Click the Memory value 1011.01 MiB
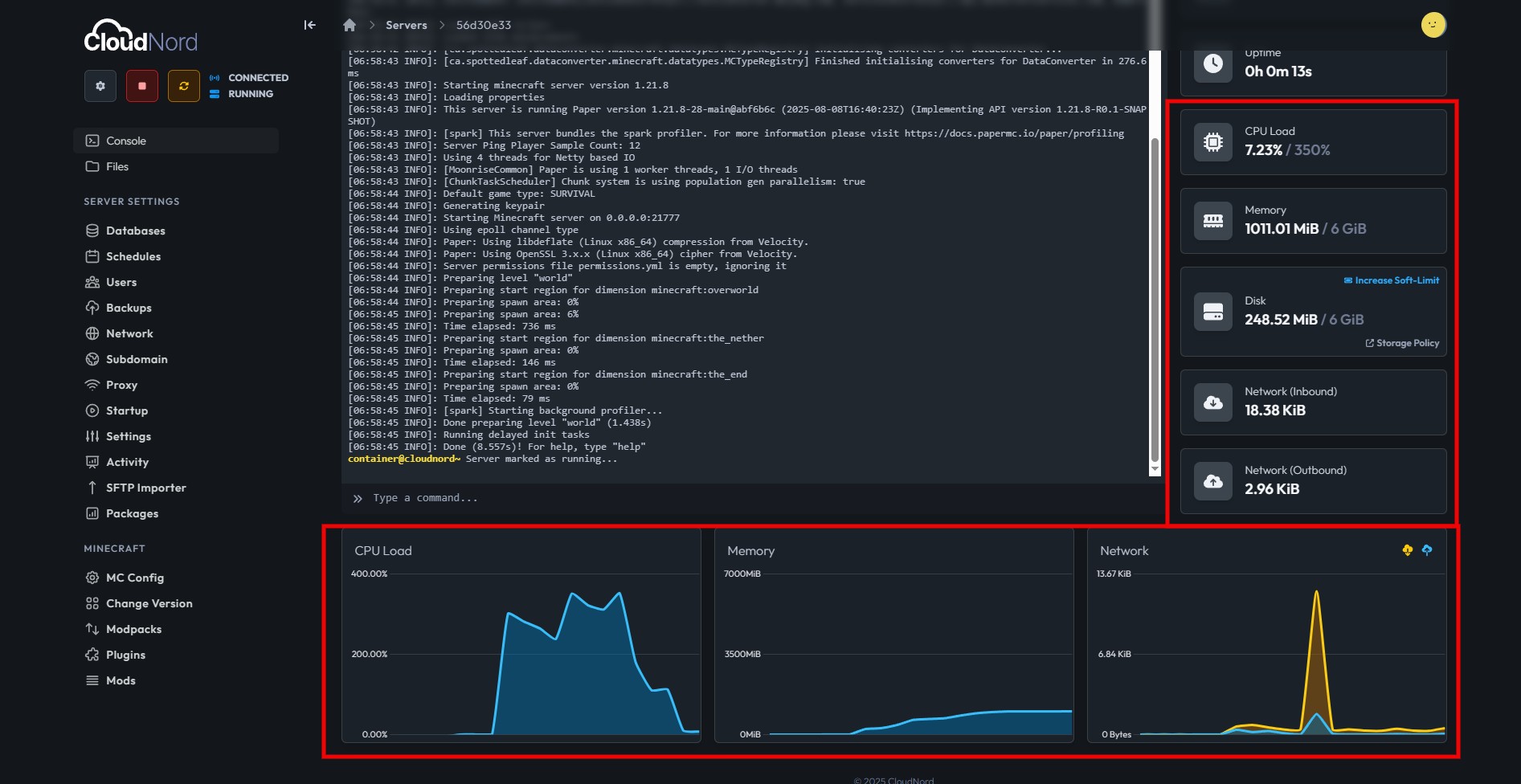 (1282, 229)
